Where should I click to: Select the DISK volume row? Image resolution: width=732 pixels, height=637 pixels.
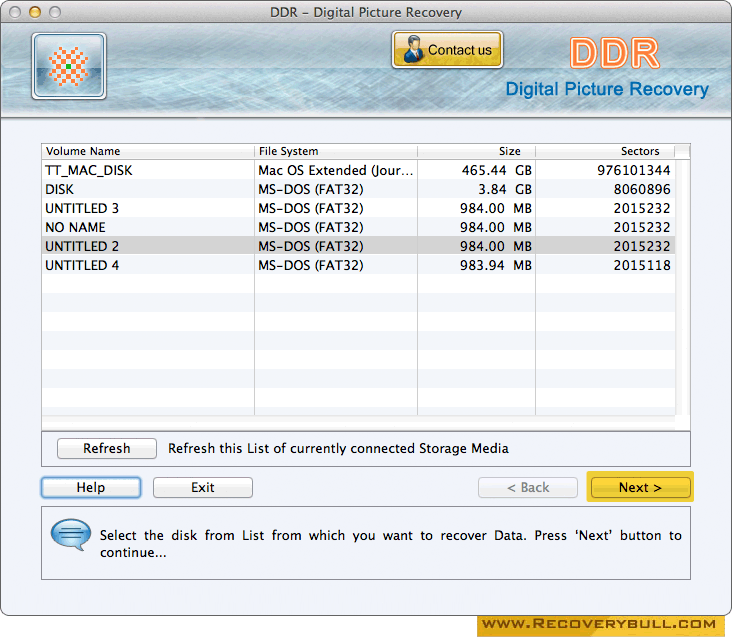tap(358, 189)
